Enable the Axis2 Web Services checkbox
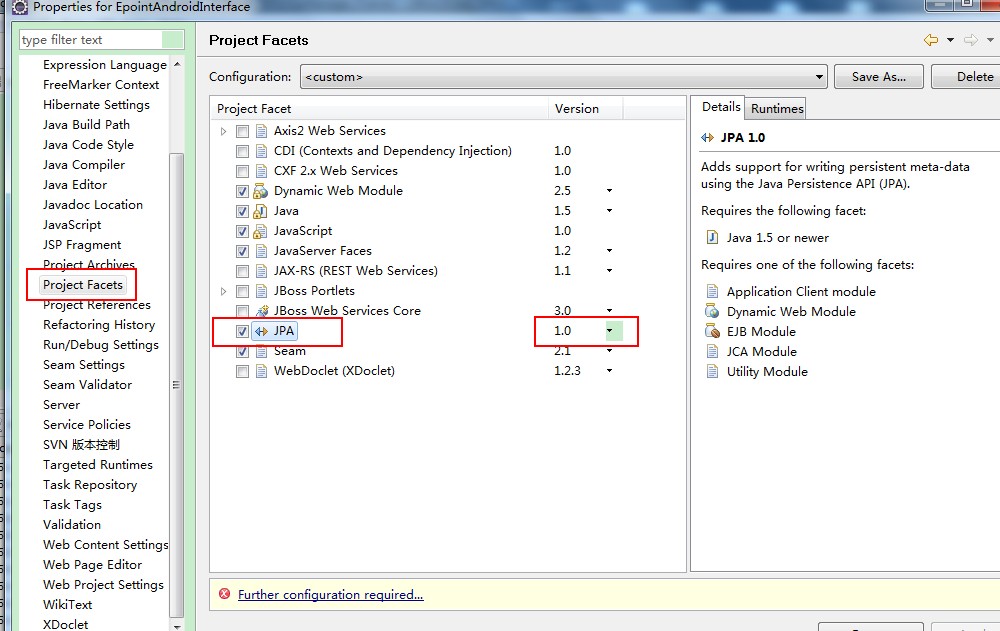 242,131
